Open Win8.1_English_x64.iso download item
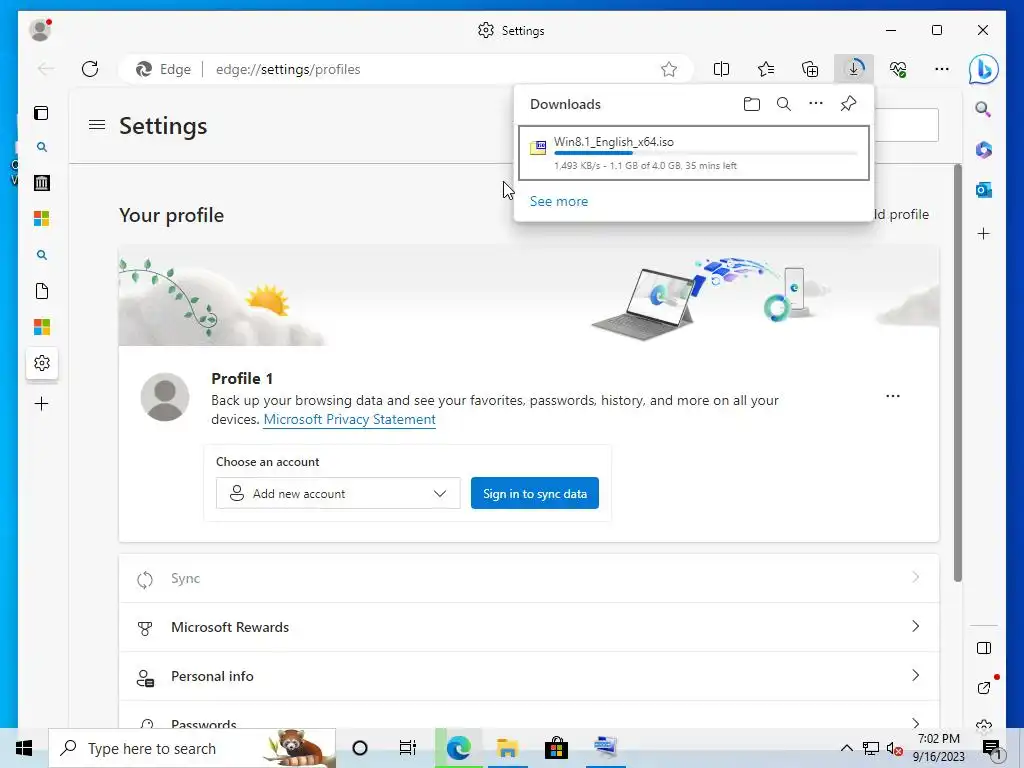The image size is (1024, 768). (x=694, y=153)
